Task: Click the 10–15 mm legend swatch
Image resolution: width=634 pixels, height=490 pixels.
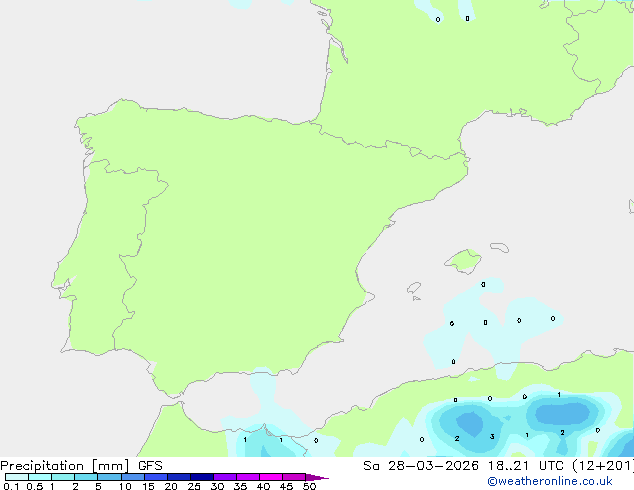Action: point(132,477)
